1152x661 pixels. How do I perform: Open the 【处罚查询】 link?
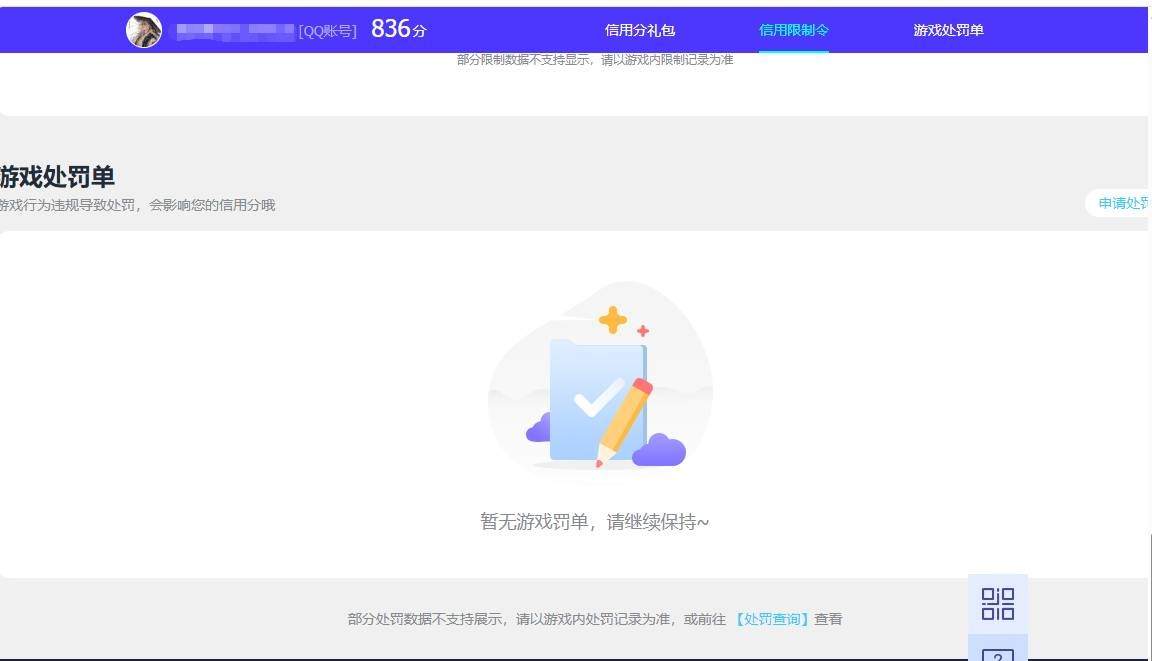[x=771, y=619]
